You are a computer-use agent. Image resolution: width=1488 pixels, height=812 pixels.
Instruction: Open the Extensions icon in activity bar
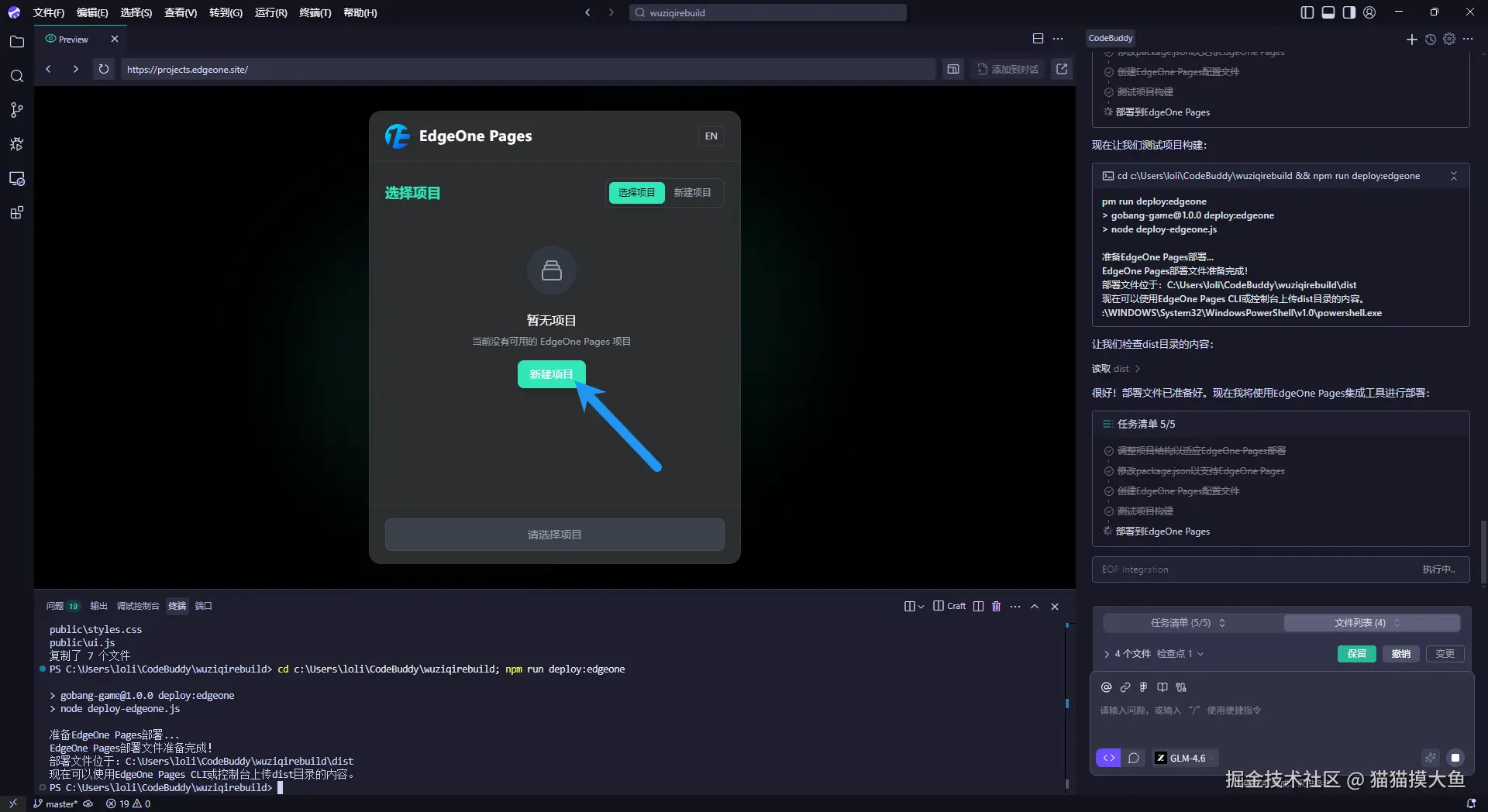[x=16, y=212]
